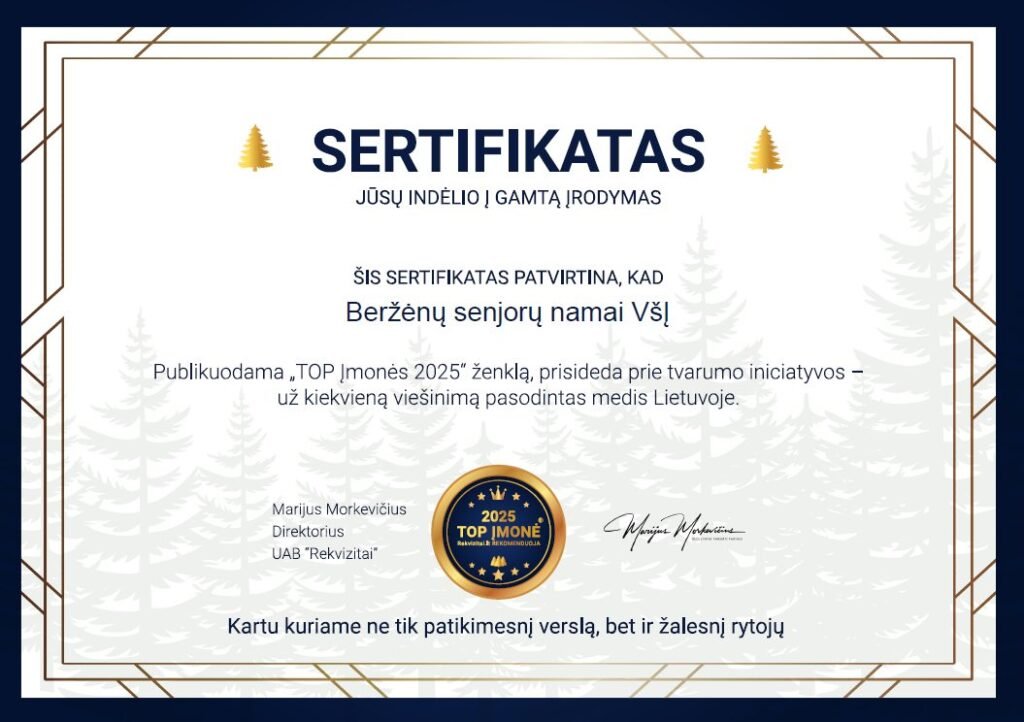Select the subtitle "JŪSŲ INDĖLIO Į GAMTĄ ĮRODYMAS"
This screenshot has width=1024, height=722.
point(508,198)
